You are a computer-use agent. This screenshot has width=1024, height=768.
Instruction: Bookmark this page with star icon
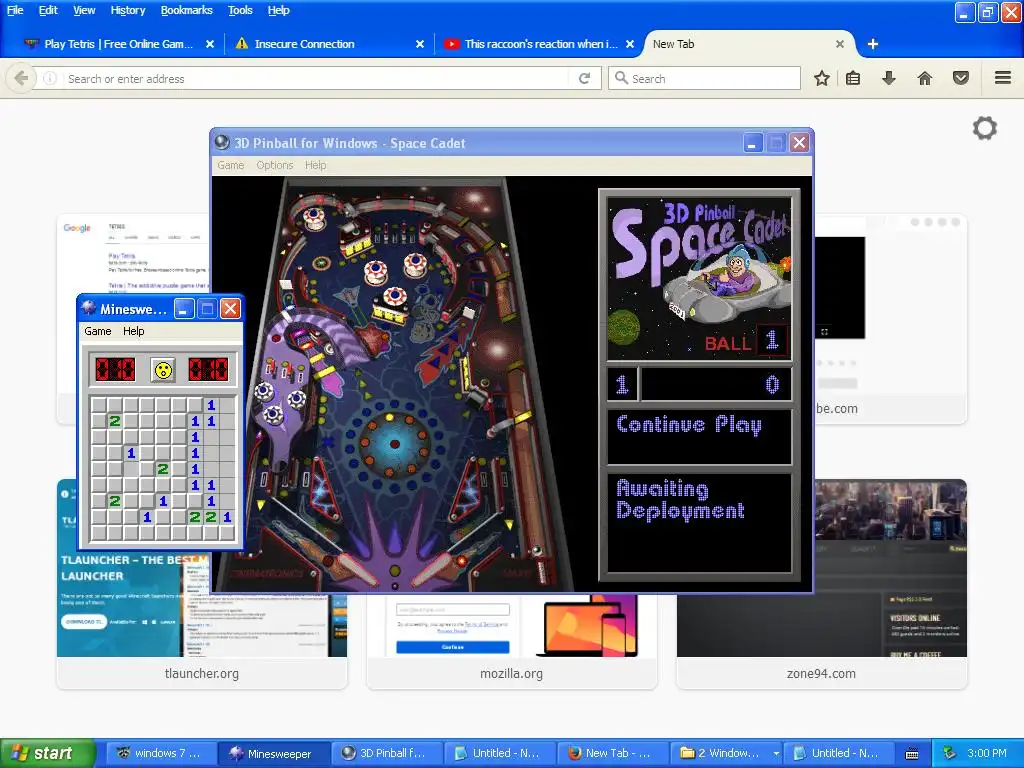[822, 78]
